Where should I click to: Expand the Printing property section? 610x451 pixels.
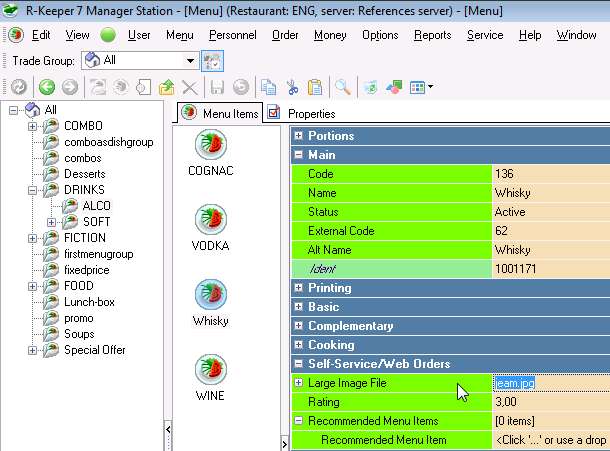pos(298,288)
